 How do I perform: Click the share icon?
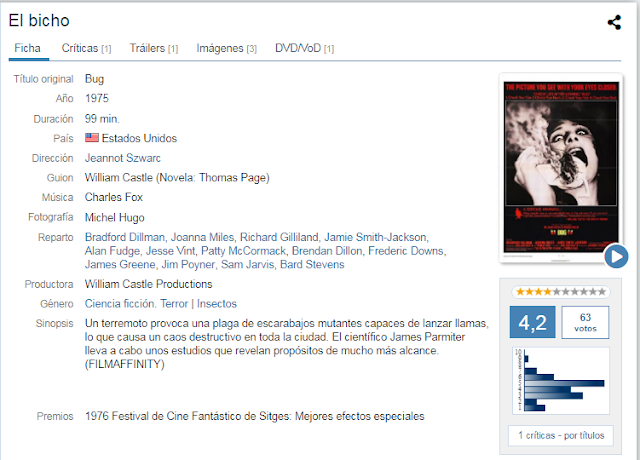pyautogui.click(x=614, y=22)
